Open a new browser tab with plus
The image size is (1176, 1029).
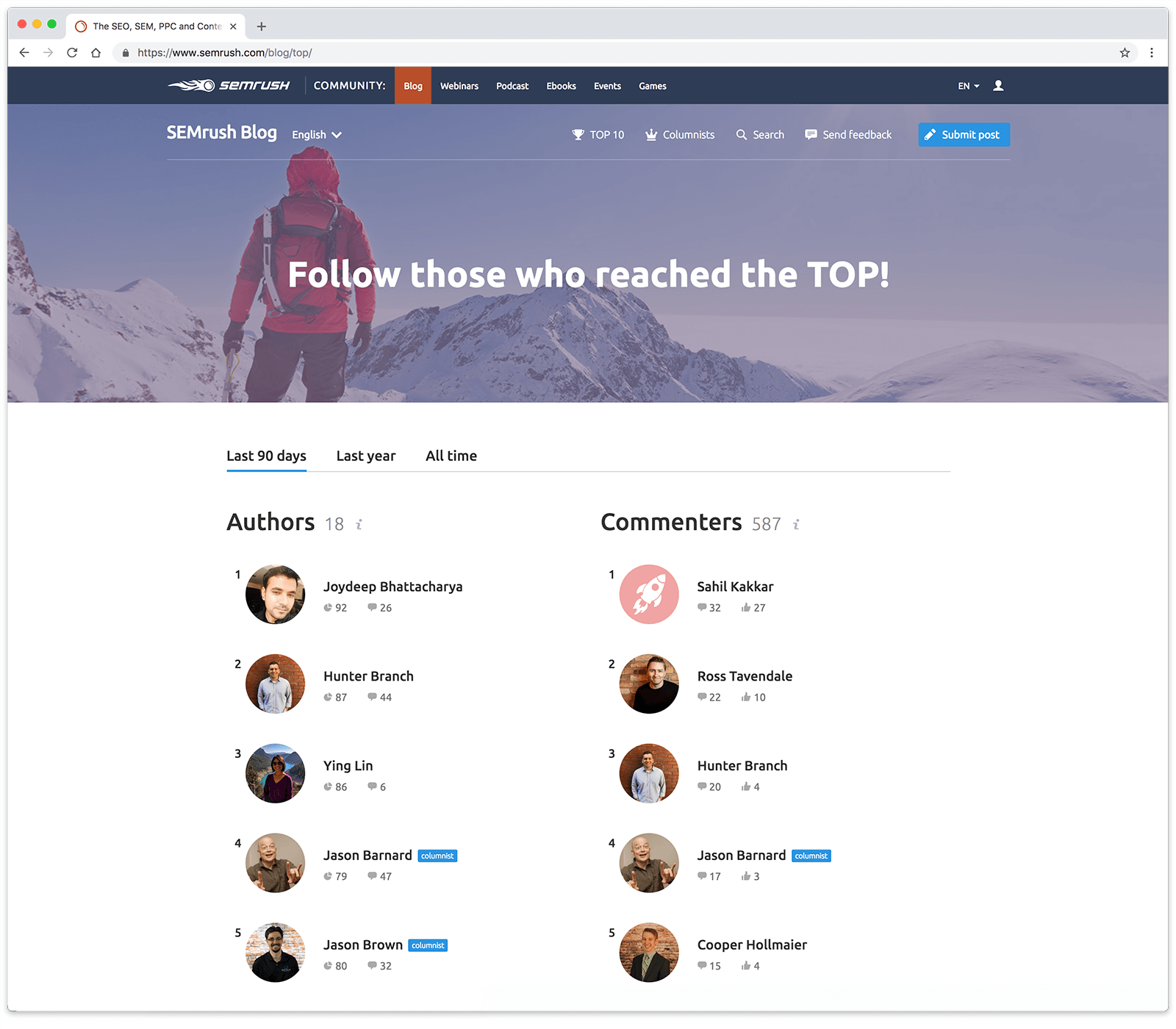point(261,26)
